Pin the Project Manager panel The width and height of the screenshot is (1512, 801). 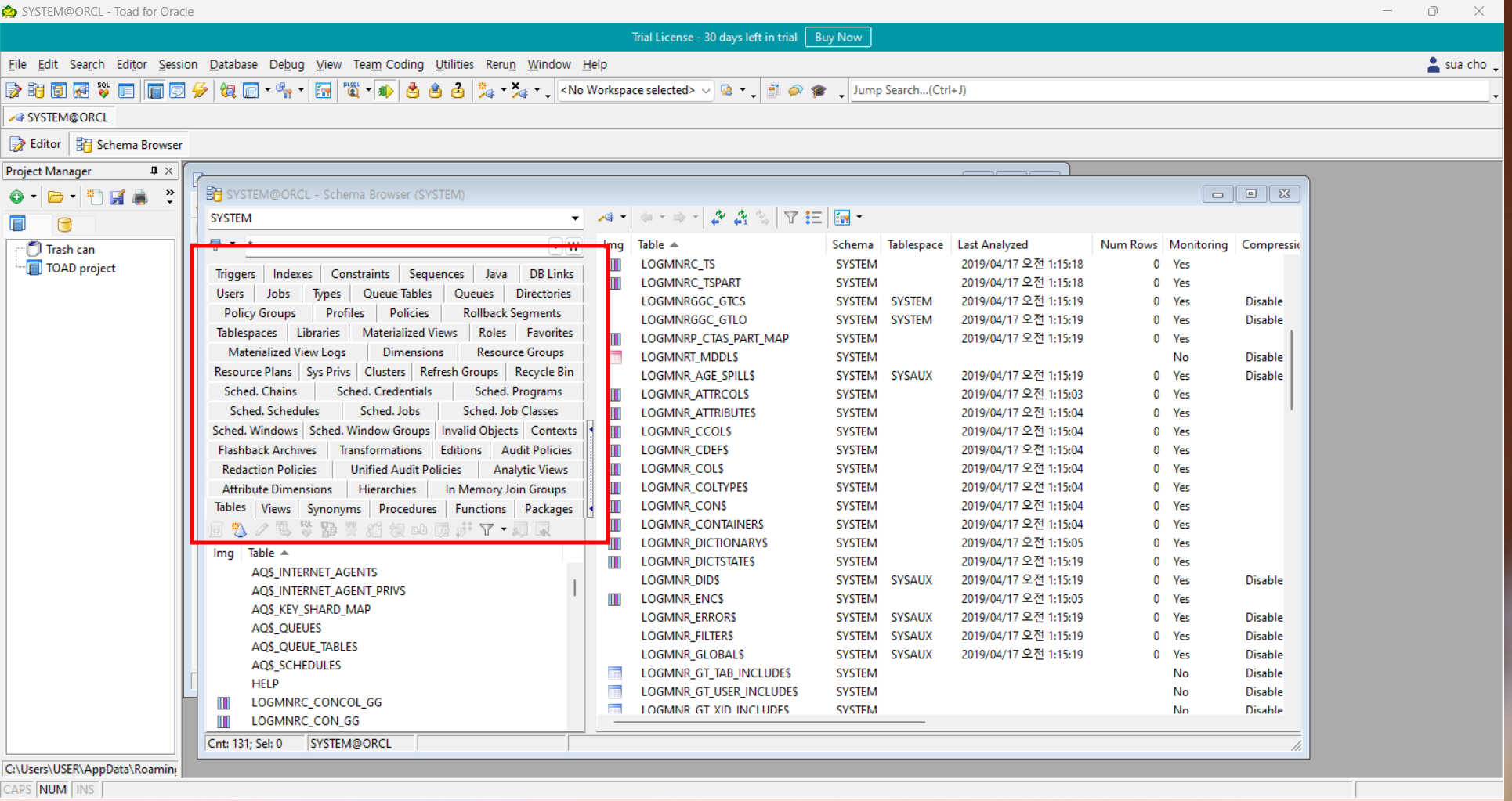[x=154, y=171]
